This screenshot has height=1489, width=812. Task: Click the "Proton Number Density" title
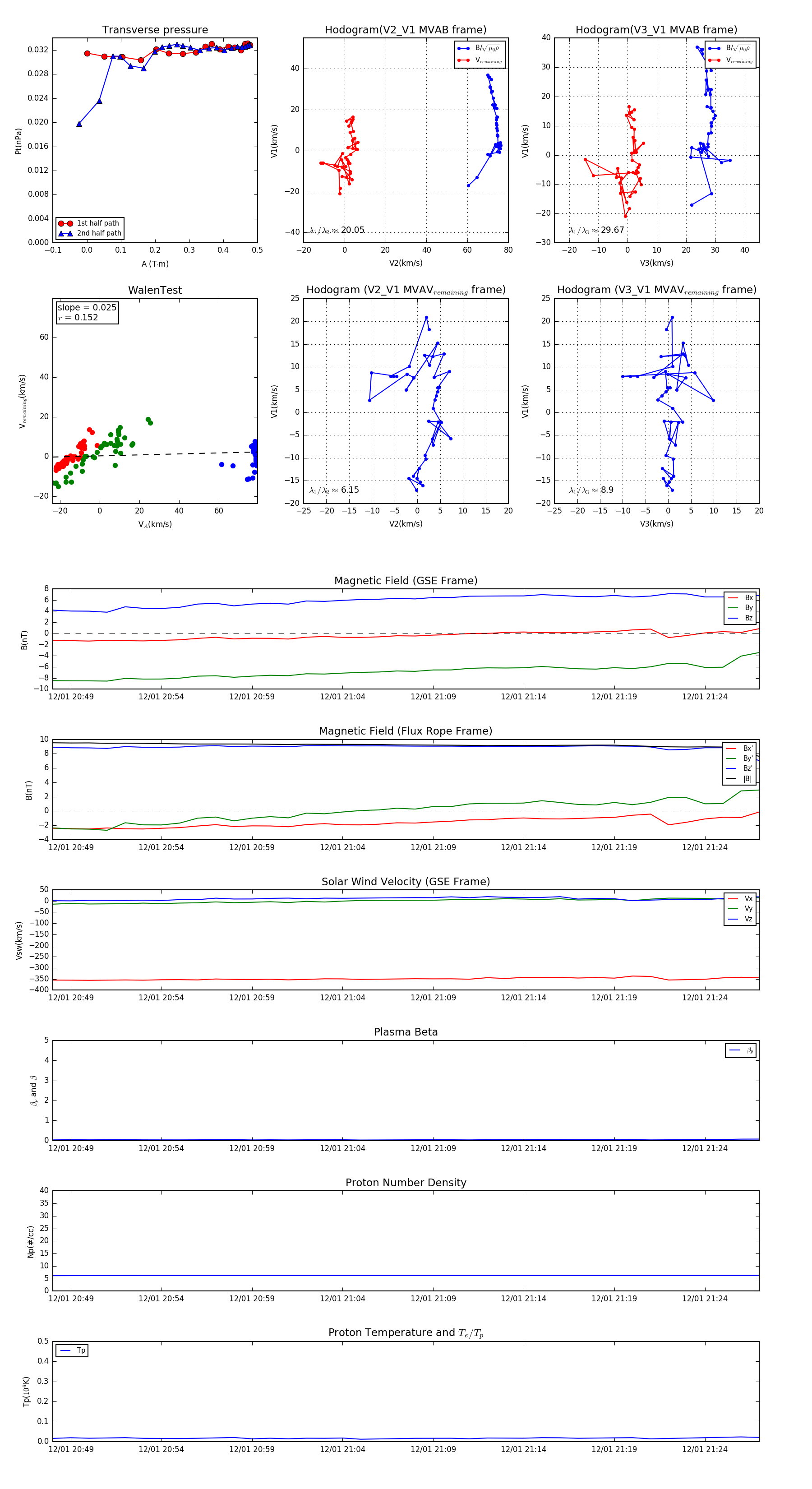pyautogui.click(x=406, y=1183)
